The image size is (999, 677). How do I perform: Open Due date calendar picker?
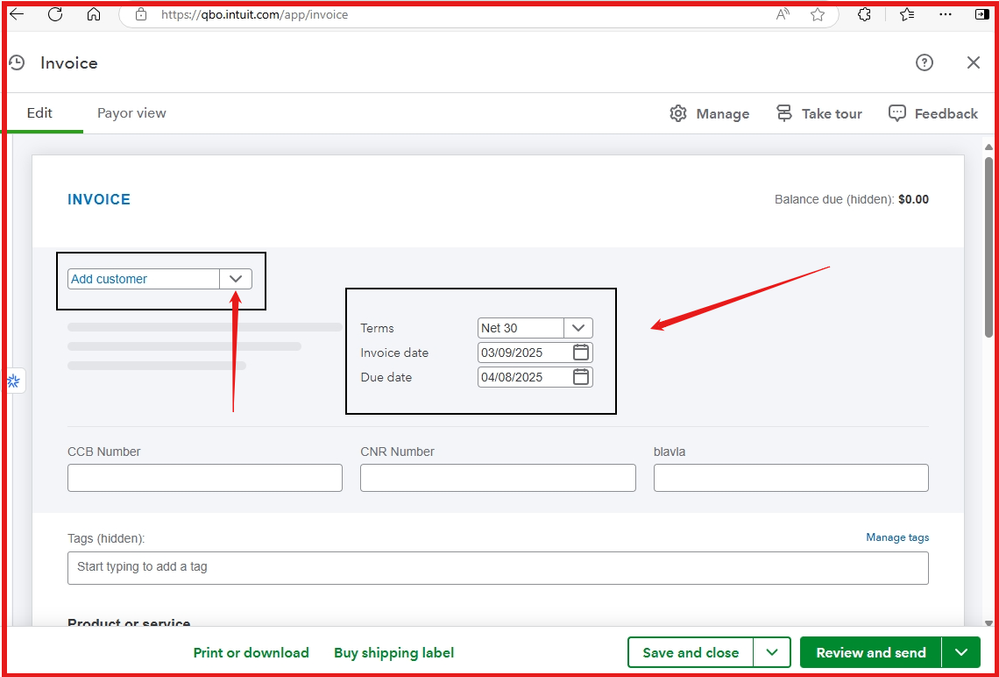(x=580, y=377)
